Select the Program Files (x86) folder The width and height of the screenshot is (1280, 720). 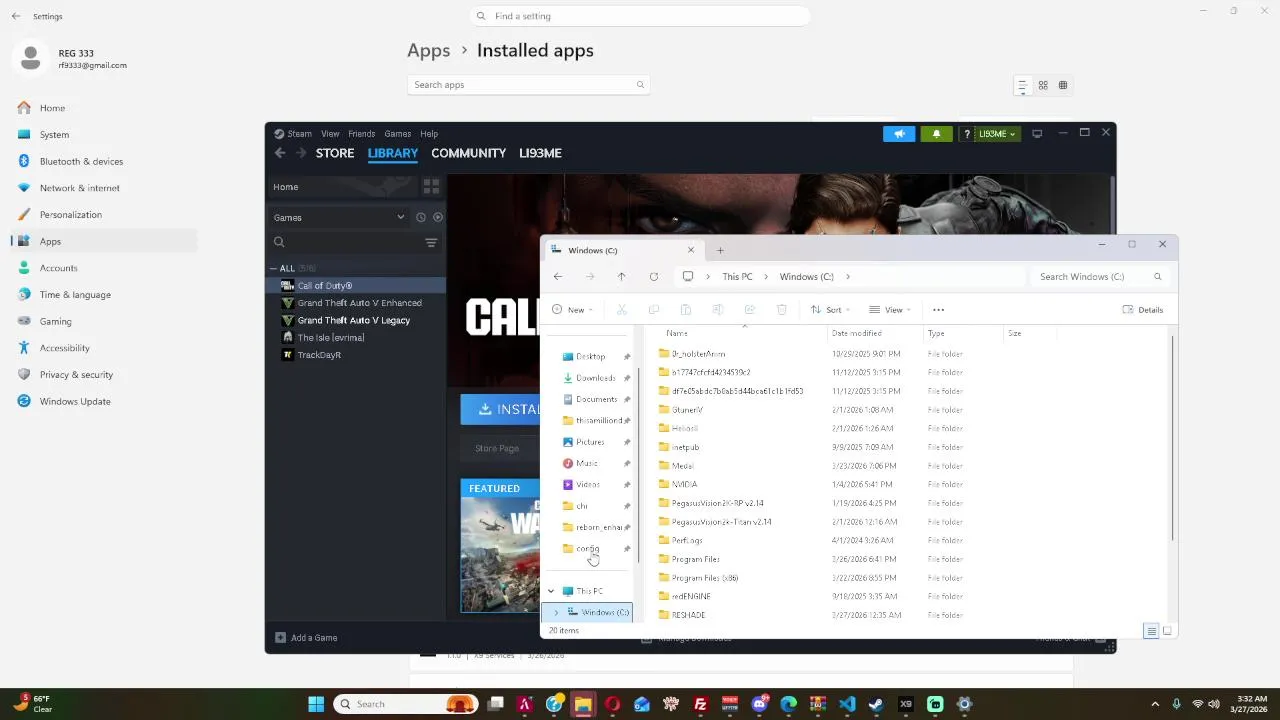705,578
